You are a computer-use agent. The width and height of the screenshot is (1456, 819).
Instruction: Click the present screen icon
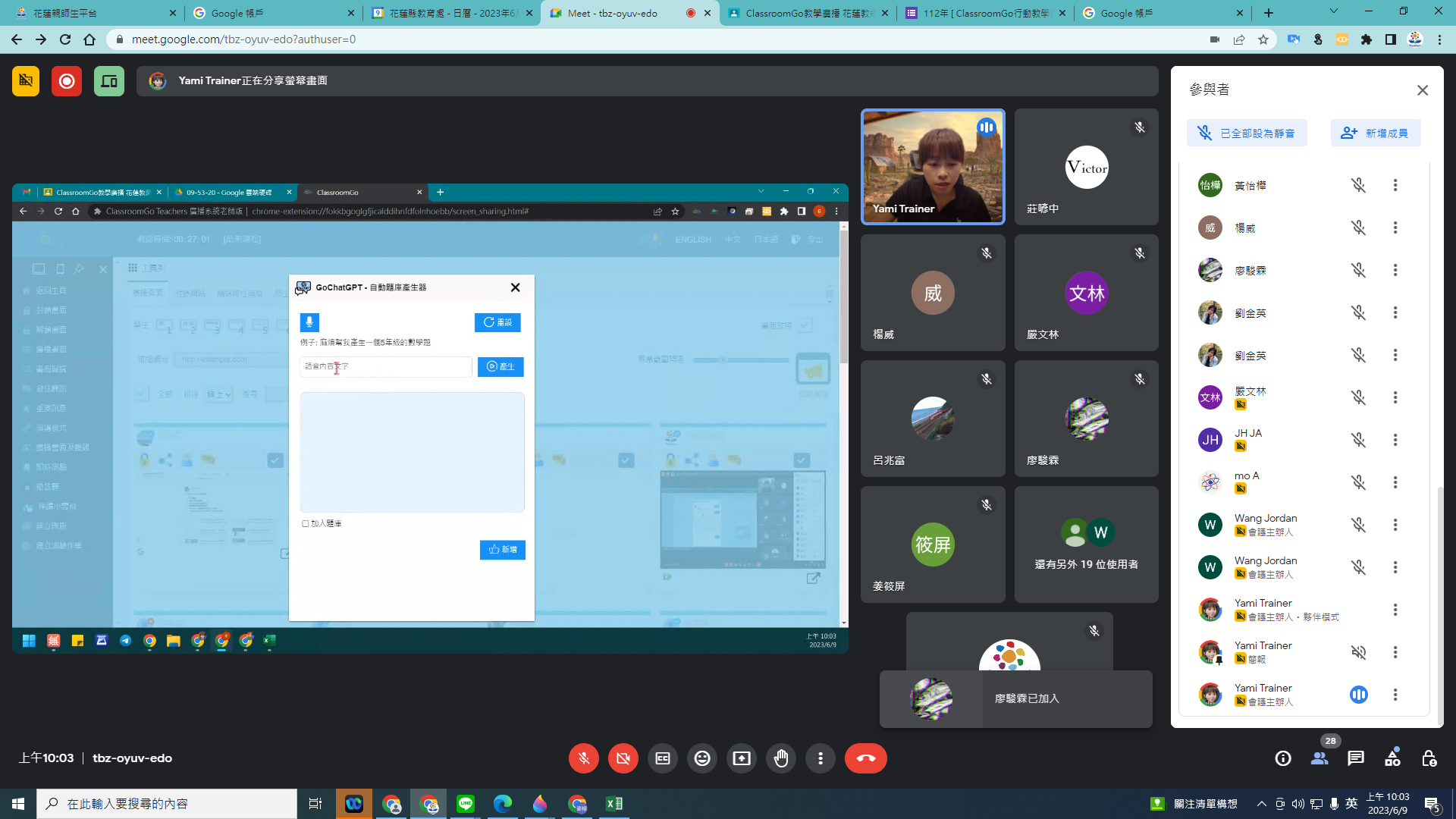pos(741,758)
